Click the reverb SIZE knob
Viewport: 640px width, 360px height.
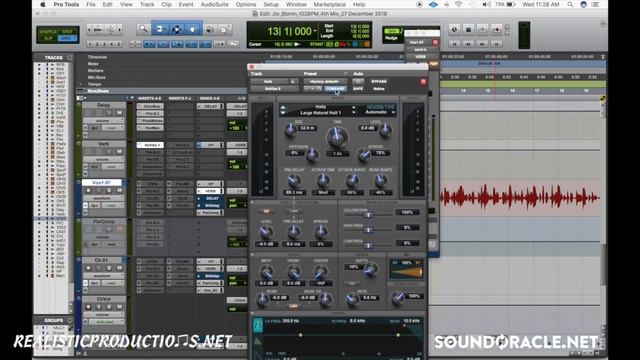pos(290,130)
